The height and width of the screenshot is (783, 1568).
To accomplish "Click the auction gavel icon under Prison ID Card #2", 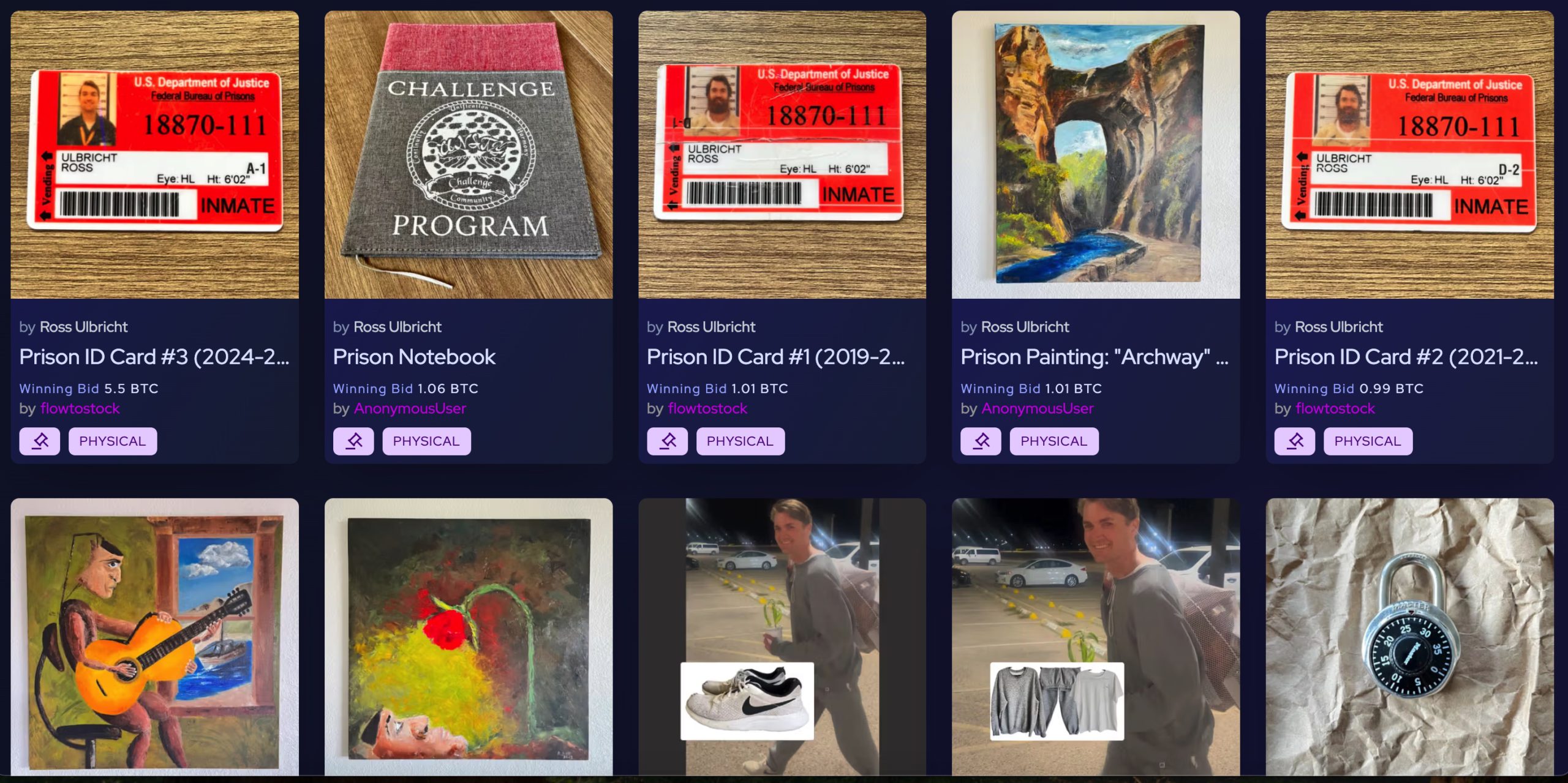I will (1295, 441).
